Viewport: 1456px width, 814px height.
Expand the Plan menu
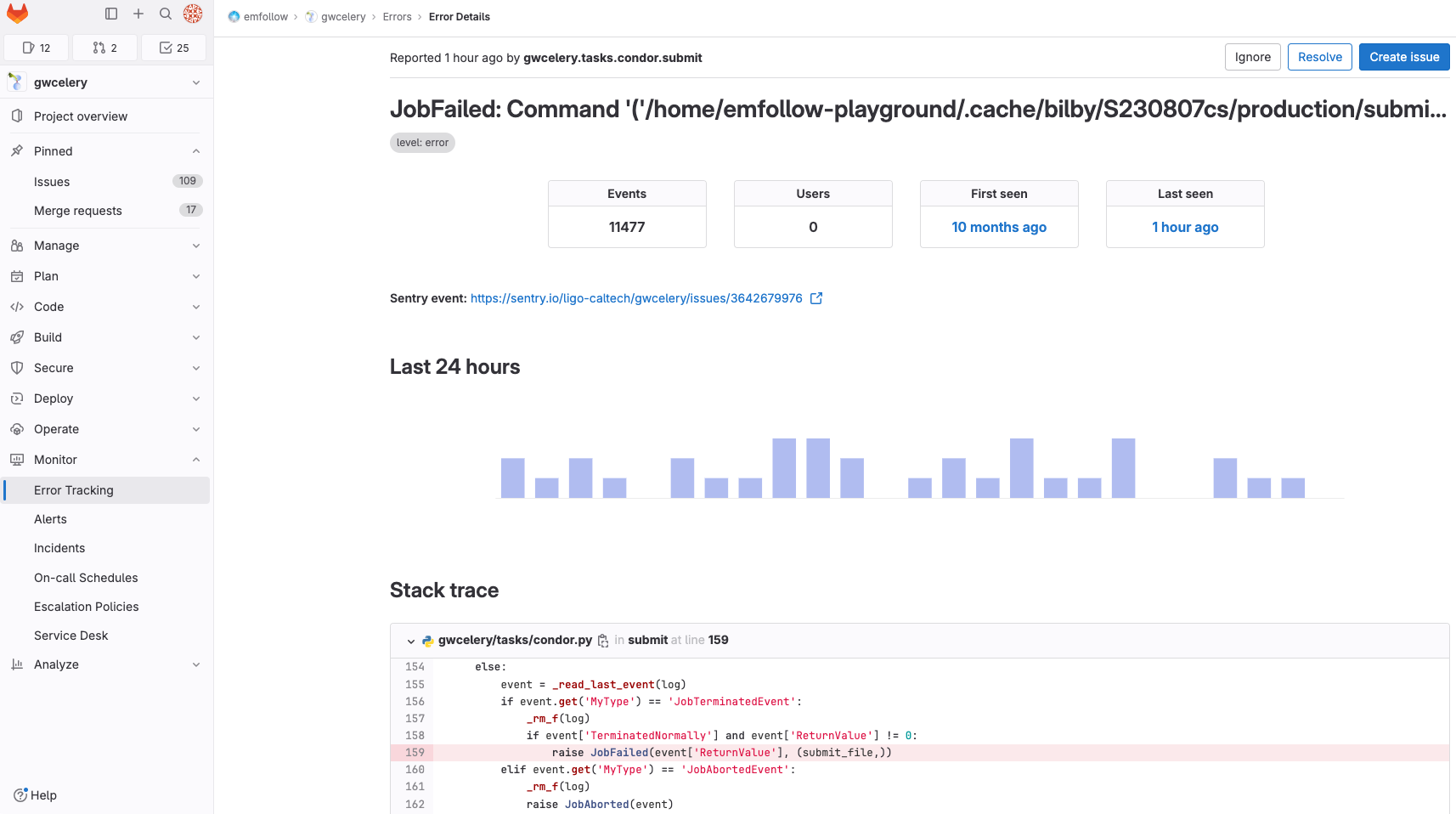coord(106,276)
